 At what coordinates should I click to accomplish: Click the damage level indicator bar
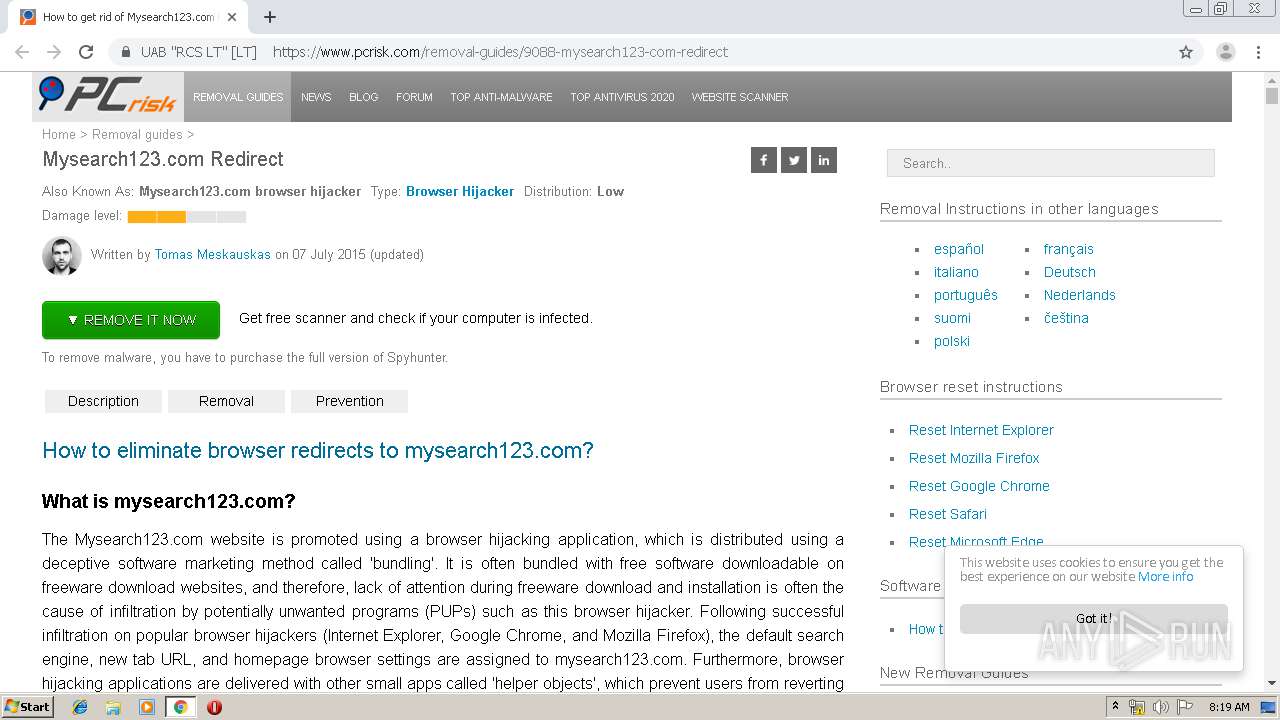(x=187, y=217)
